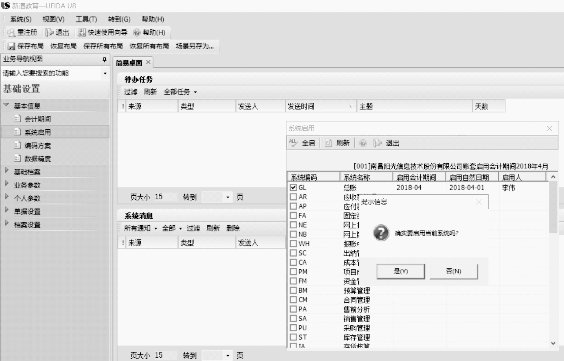Close the 系统启用 window
The image size is (564, 361).
pyautogui.click(x=549, y=128)
